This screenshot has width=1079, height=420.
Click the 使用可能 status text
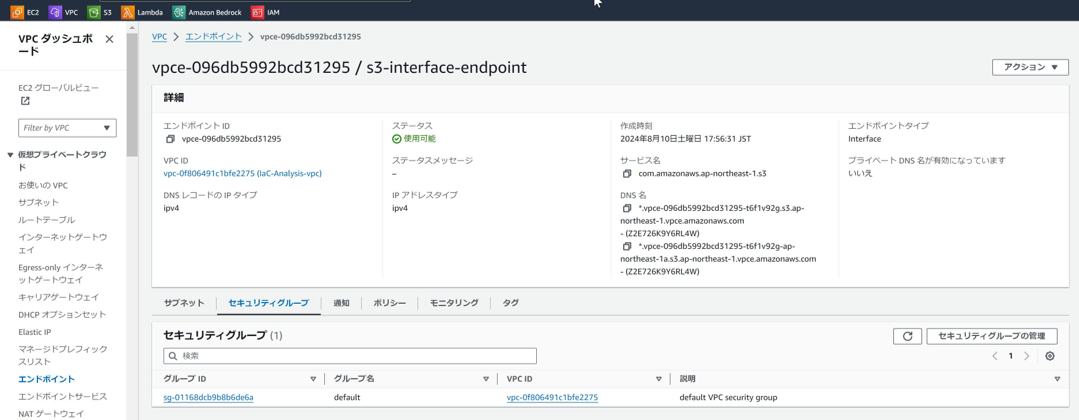(x=420, y=139)
